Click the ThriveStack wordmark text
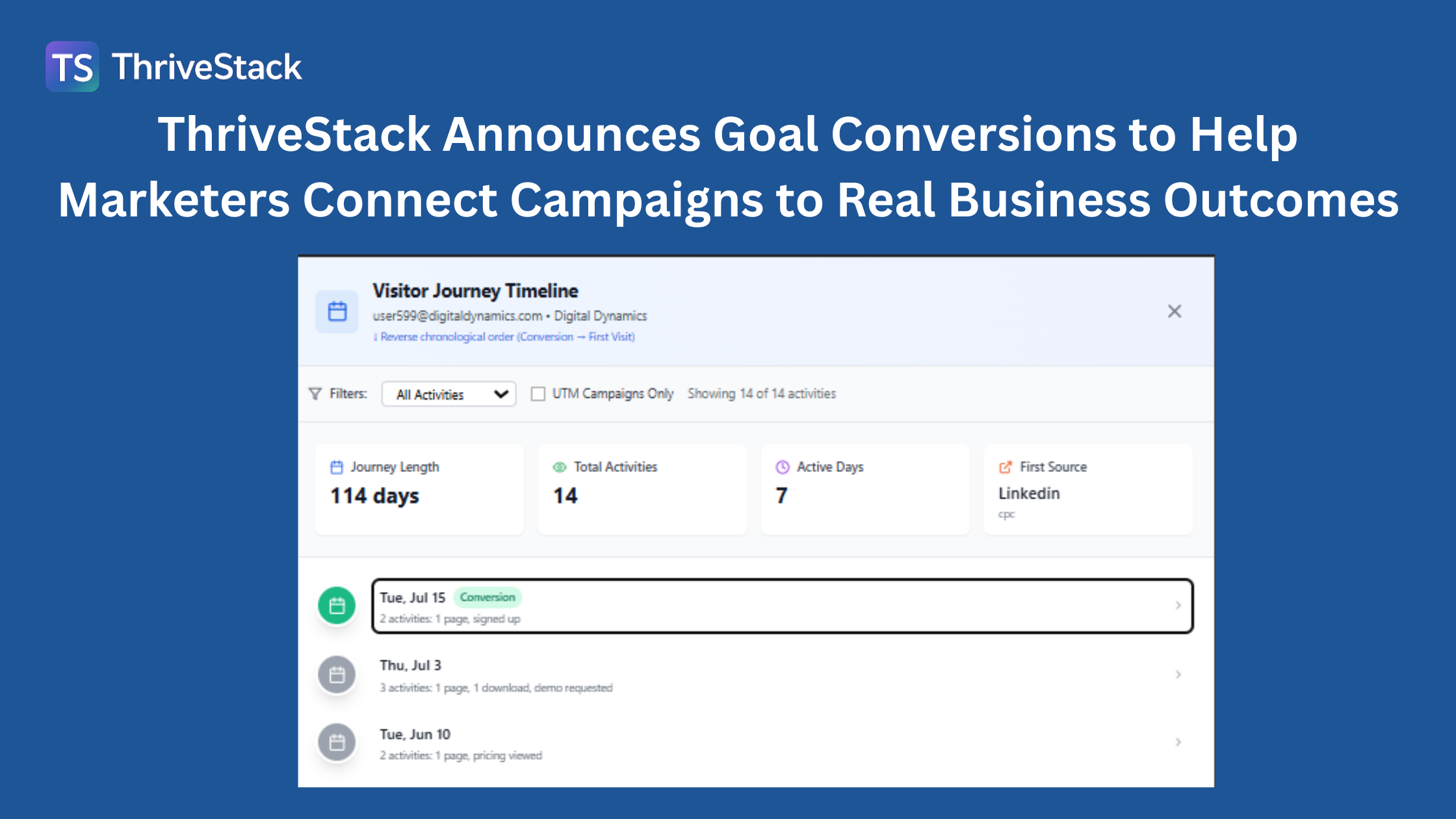The height and width of the screenshot is (819, 1456). pos(207,67)
